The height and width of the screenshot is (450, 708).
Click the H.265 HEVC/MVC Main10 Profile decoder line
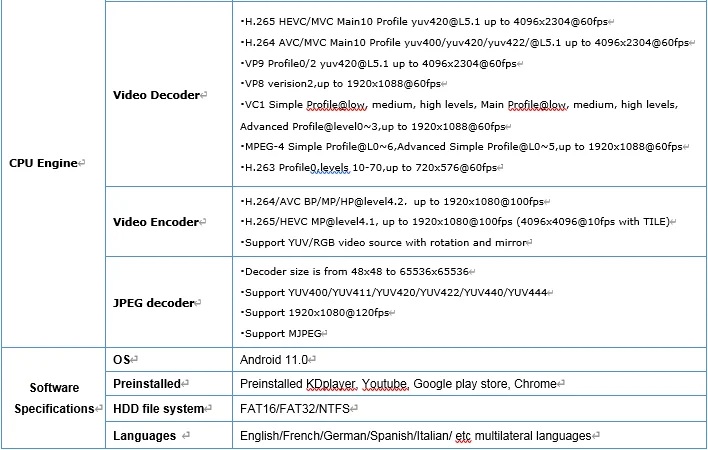pyautogui.click(x=424, y=22)
